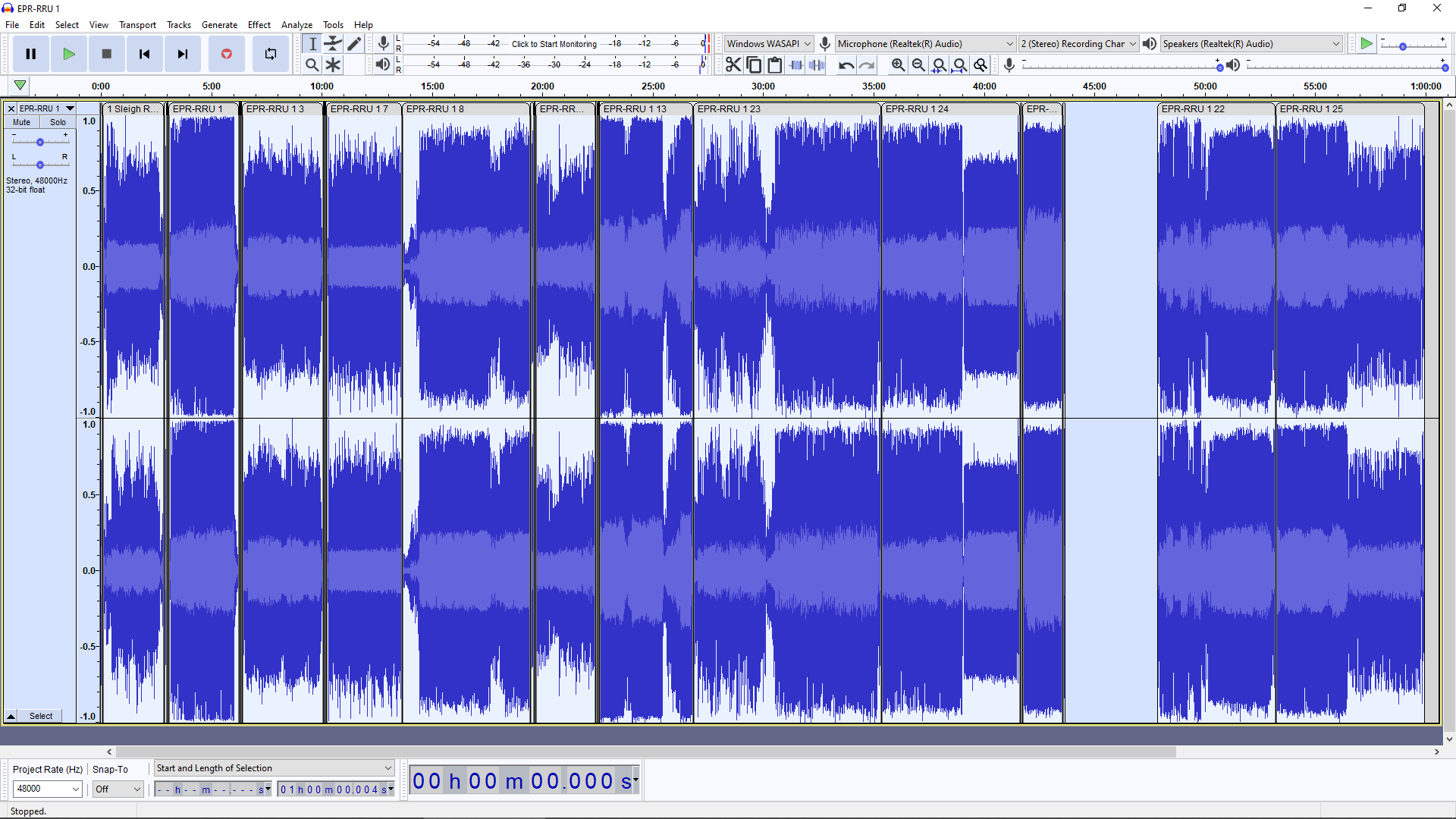This screenshot has height=819, width=1456.
Task: Click the Zoom In icon
Action: pyautogui.click(x=898, y=65)
